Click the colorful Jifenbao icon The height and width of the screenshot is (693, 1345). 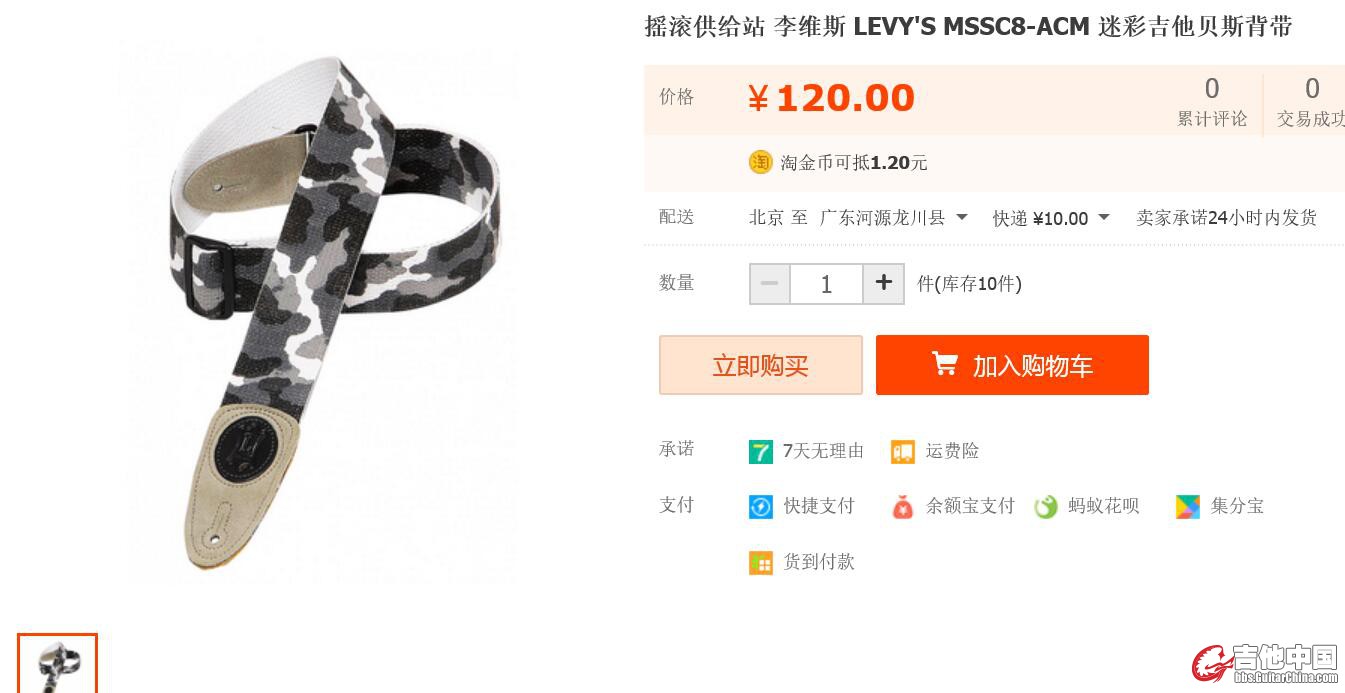coord(1187,507)
